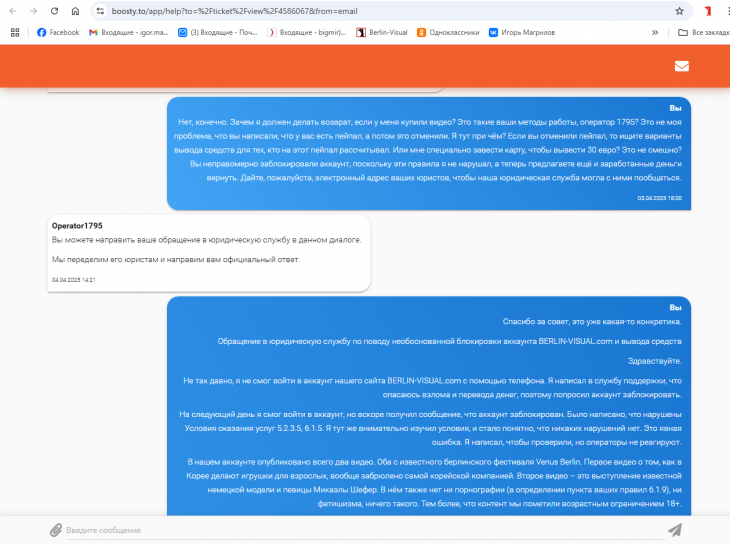730x544 pixels.
Task: Send message with paper plane icon
Action: (675, 529)
